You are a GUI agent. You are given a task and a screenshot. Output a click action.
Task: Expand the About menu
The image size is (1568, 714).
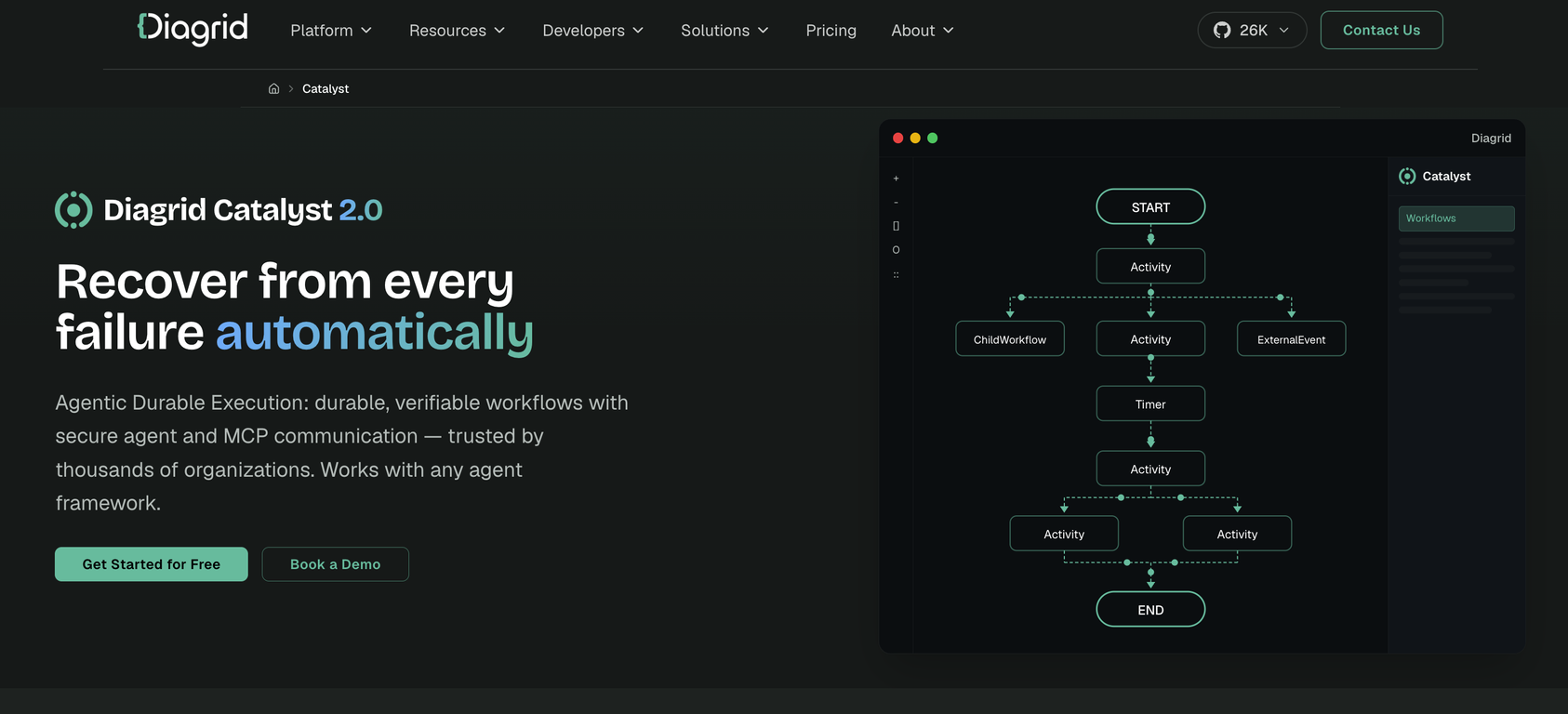click(x=923, y=31)
